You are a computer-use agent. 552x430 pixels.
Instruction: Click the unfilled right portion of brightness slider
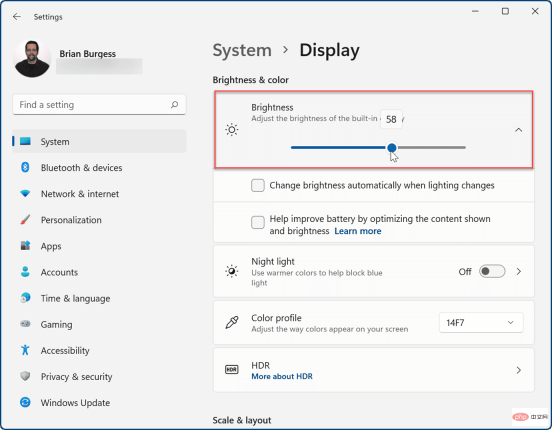(x=431, y=148)
